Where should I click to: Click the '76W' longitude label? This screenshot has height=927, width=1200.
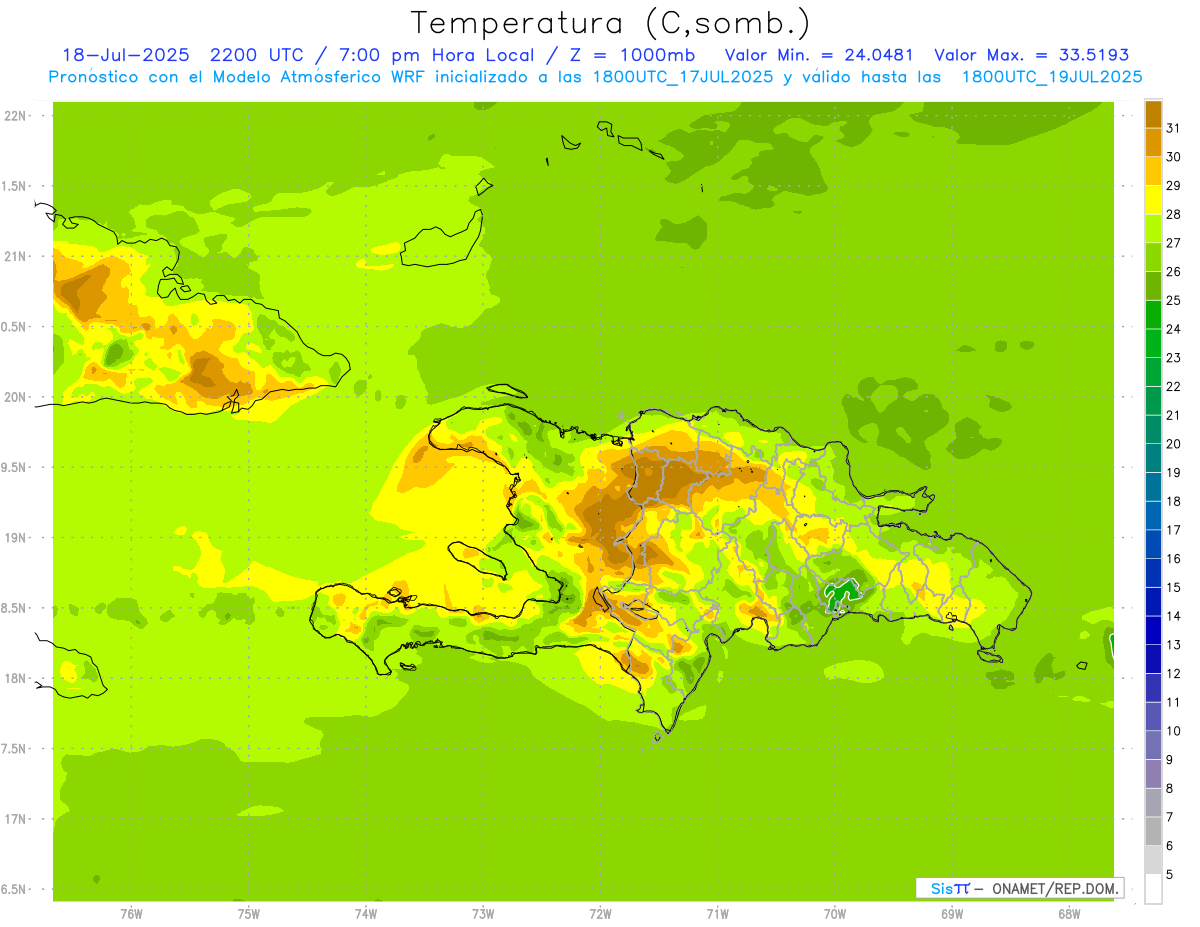click(131, 914)
